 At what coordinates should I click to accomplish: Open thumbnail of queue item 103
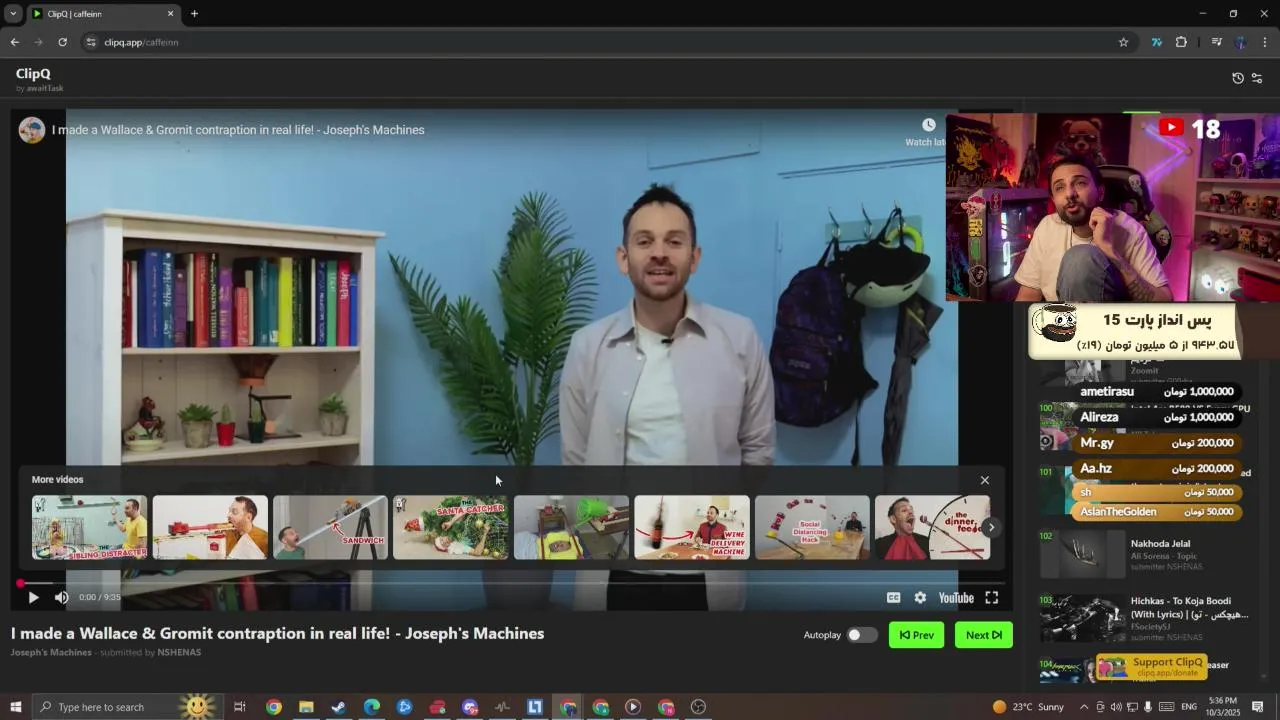[x=1083, y=619]
